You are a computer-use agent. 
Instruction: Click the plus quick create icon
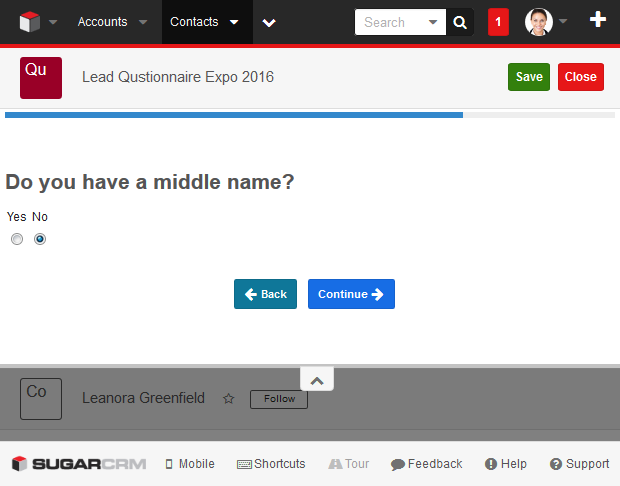[x=597, y=19]
